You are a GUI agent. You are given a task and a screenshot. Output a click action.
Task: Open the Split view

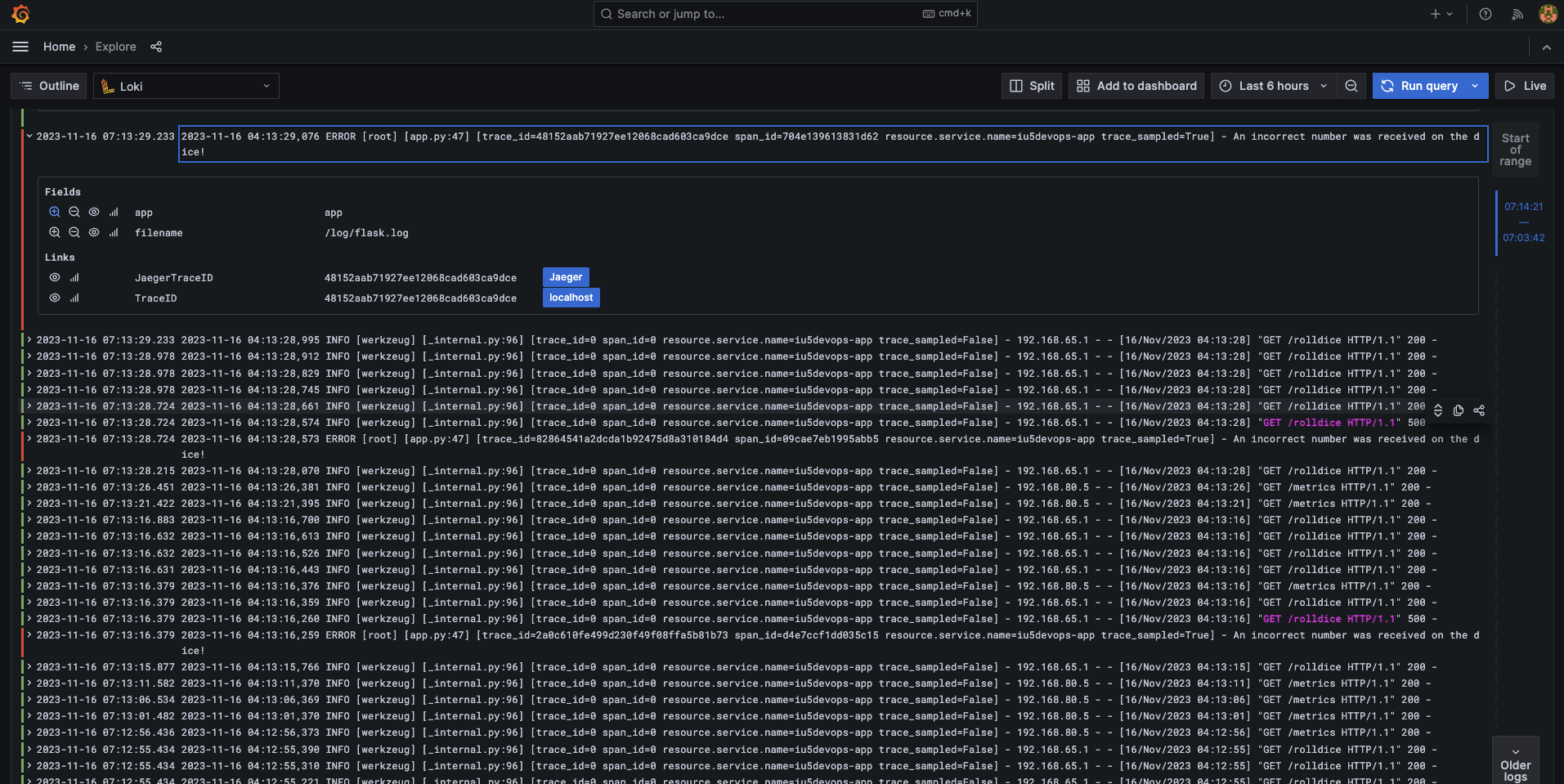click(1031, 85)
